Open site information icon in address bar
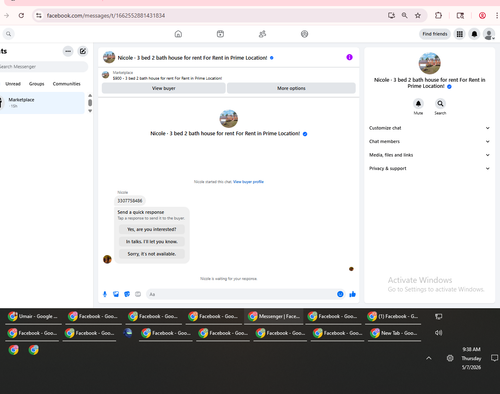This screenshot has height=394, width=500. click(x=39, y=15)
